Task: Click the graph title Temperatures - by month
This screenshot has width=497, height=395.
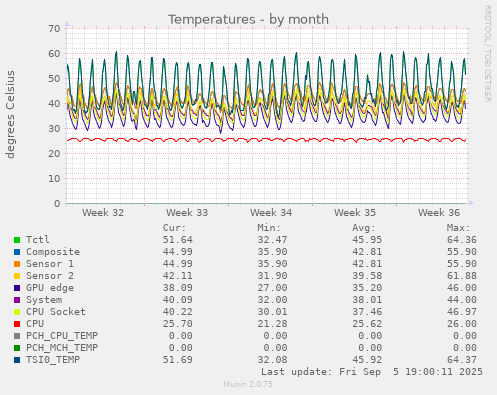Action: (x=248, y=19)
